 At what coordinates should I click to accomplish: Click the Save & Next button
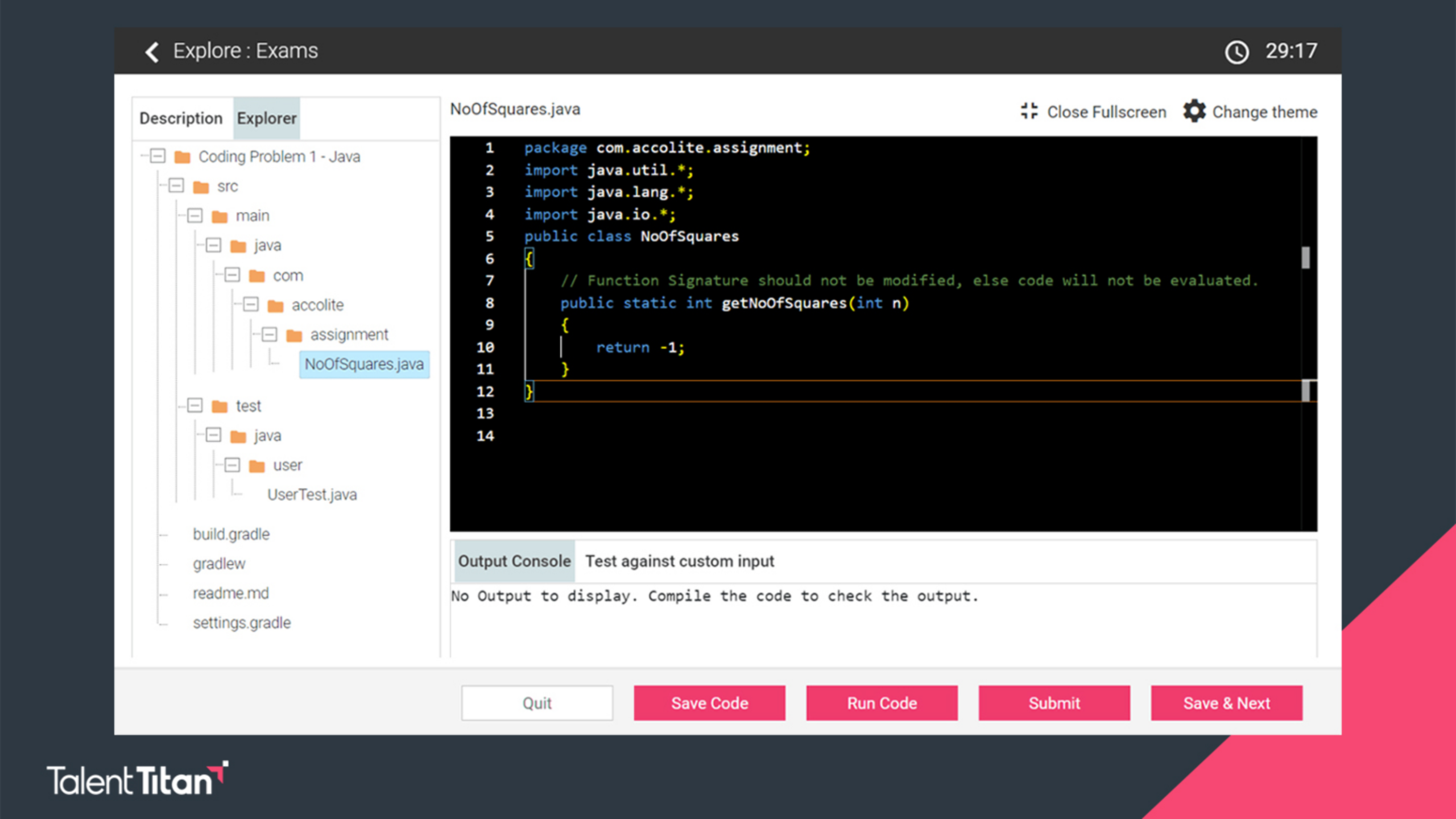tap(1226, 703)
